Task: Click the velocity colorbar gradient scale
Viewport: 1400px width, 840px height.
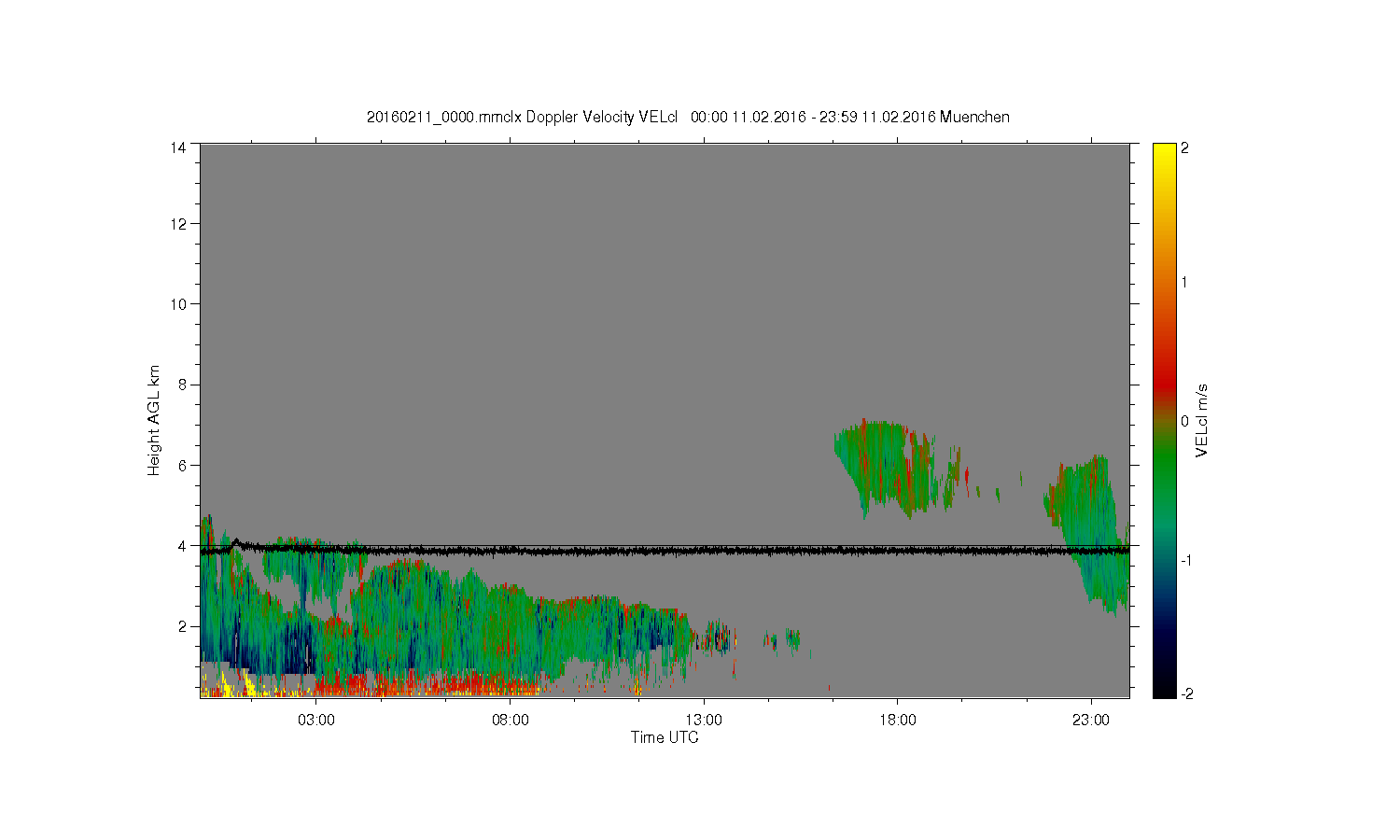Action: (x=1164, y=420)
